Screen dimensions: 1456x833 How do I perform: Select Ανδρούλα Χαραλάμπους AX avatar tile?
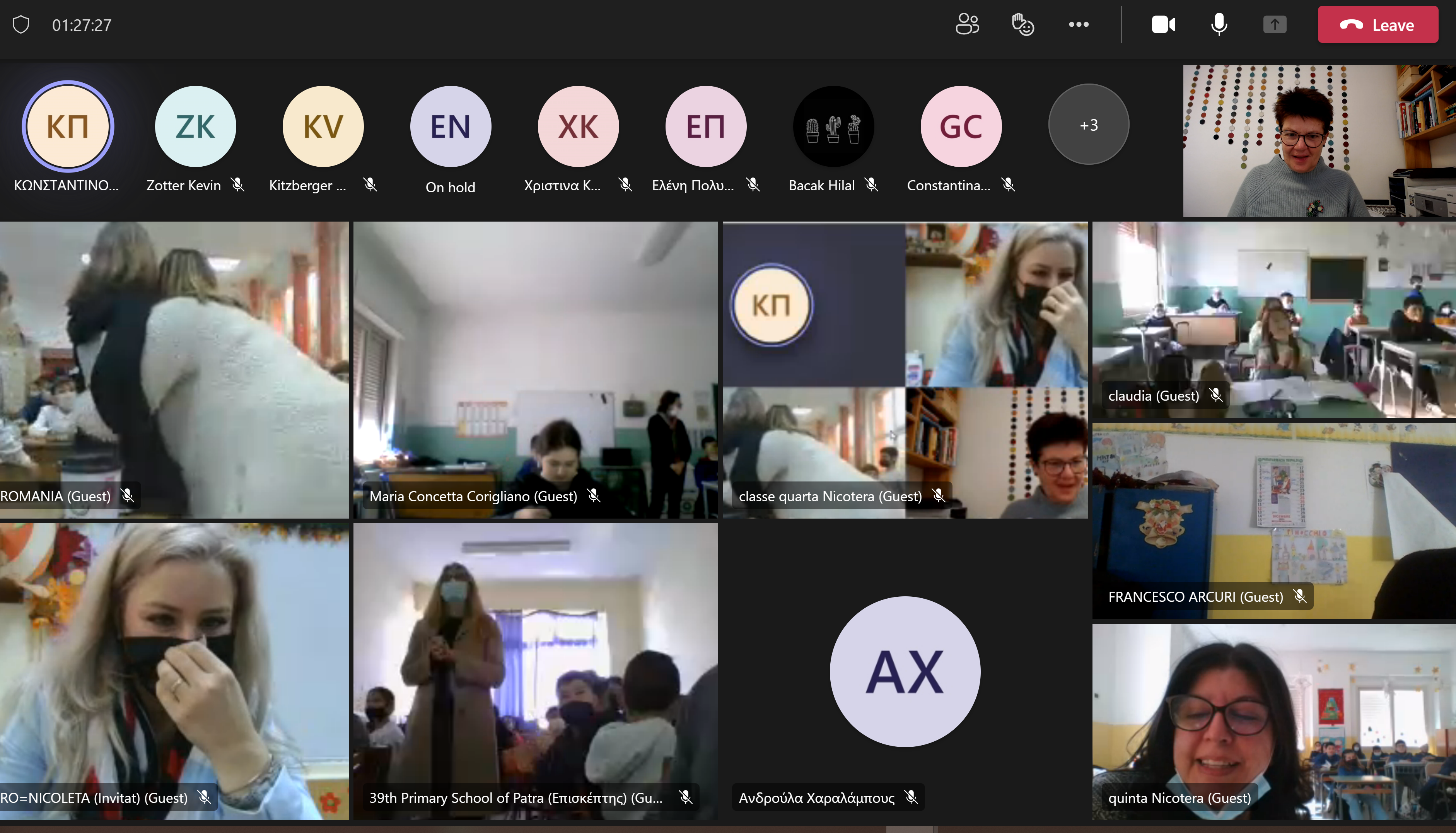(x=905, y=671)
